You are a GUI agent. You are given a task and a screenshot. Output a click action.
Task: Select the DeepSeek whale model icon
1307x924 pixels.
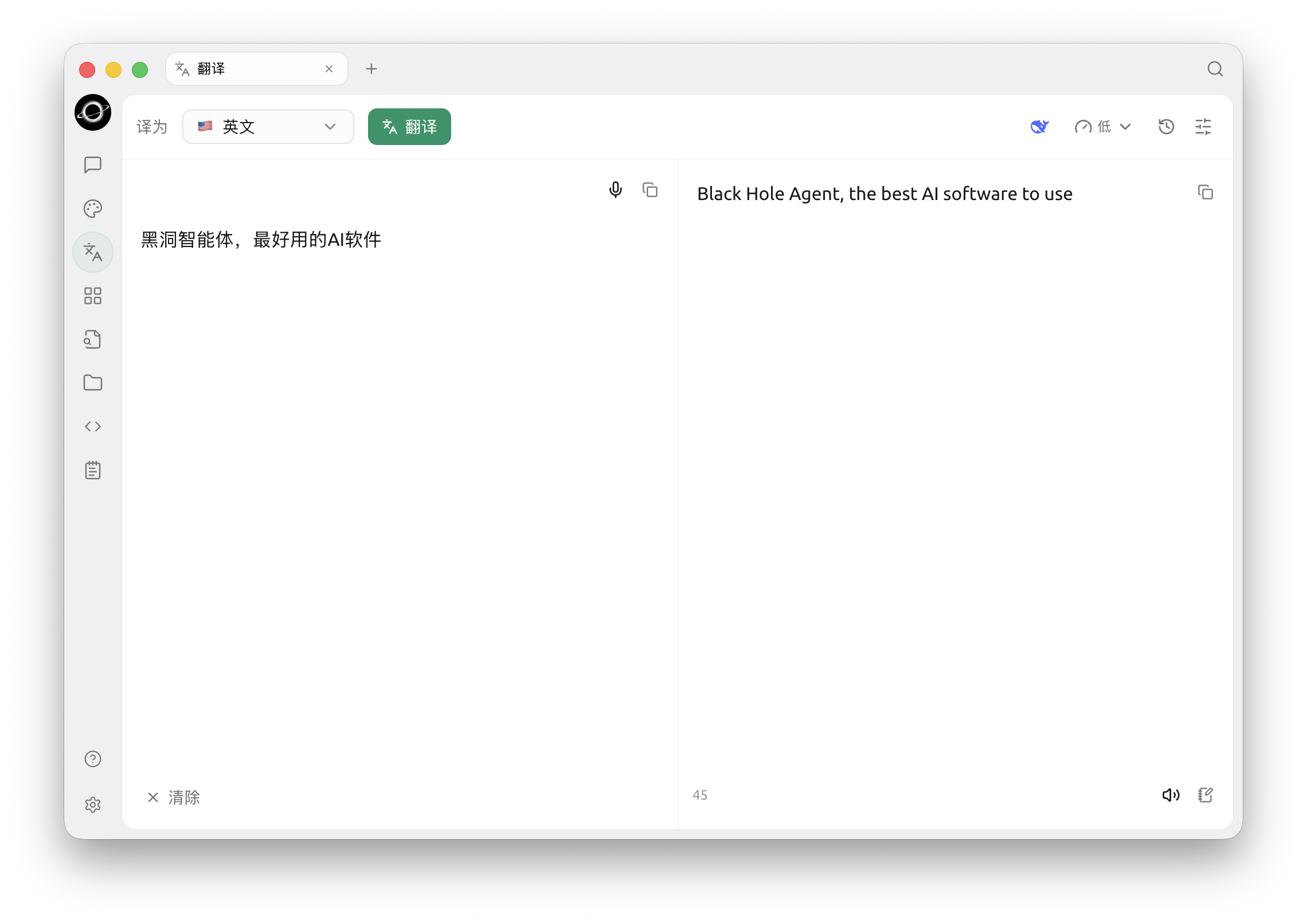[1040, 127]
